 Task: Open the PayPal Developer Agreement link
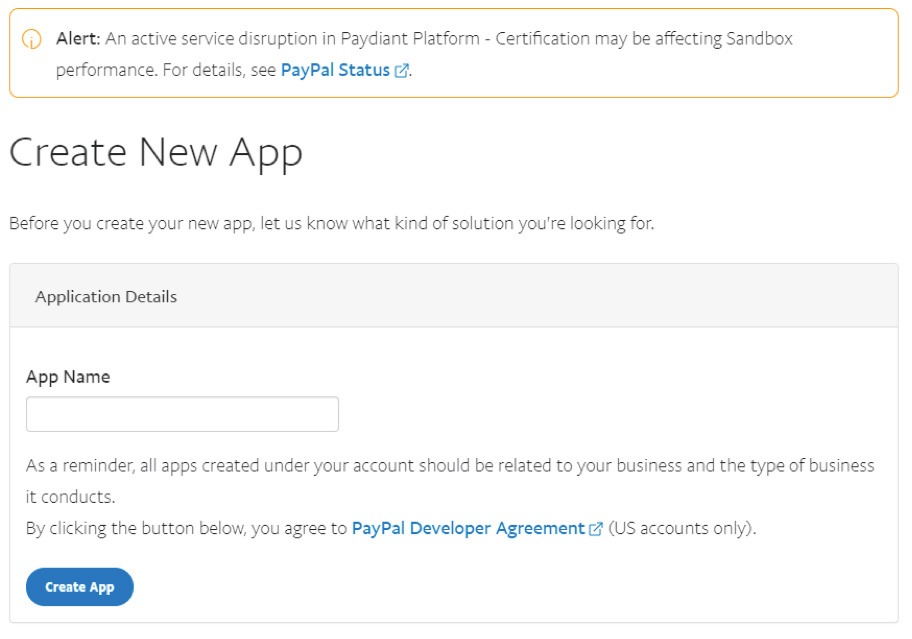(x=467, y=528)
